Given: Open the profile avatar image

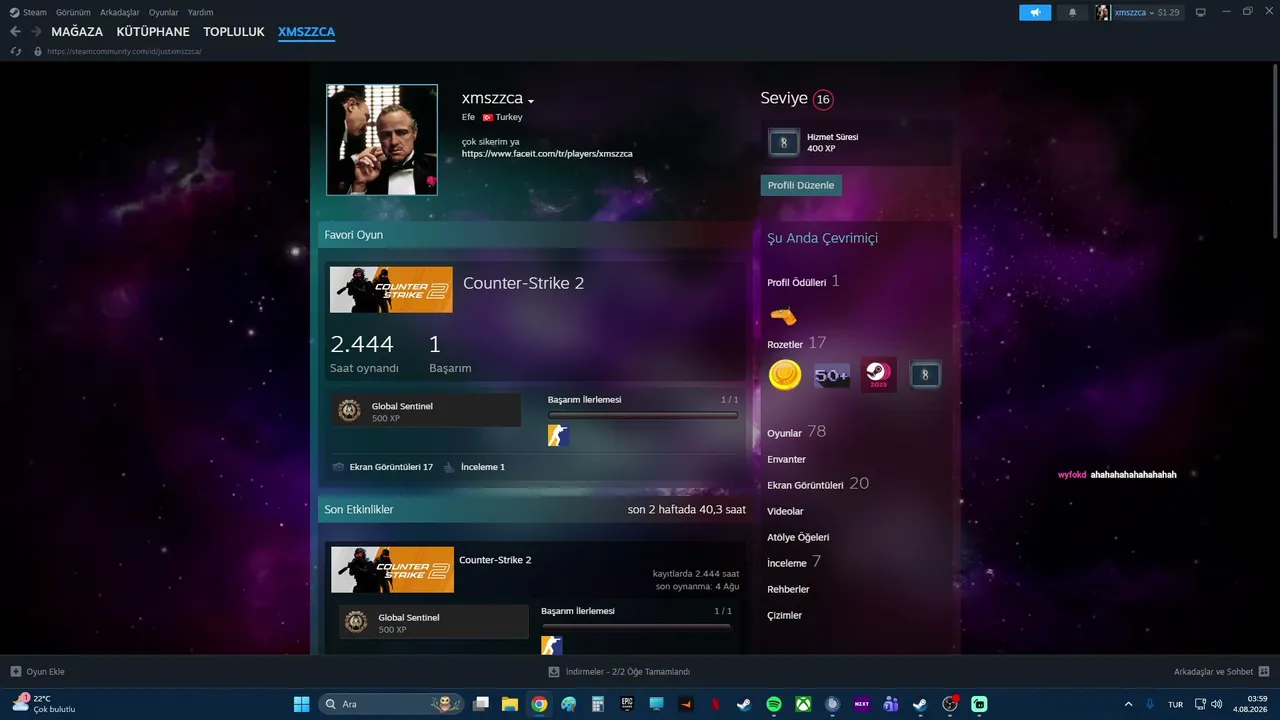Looking at the screenshot, I should tap(382, 139).
